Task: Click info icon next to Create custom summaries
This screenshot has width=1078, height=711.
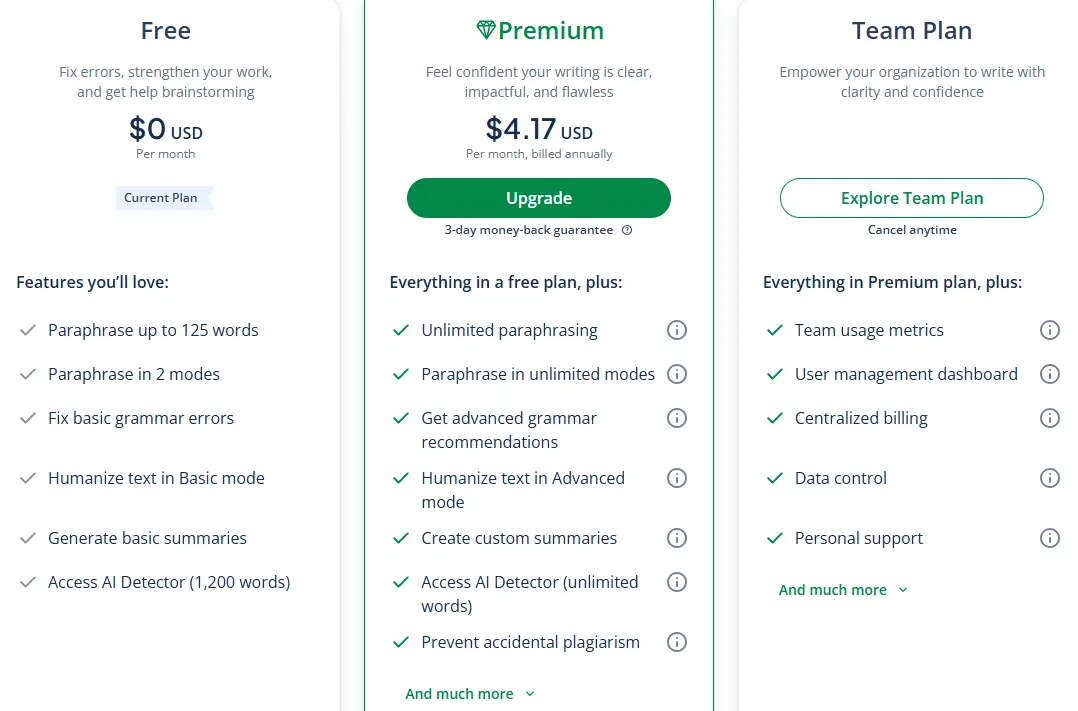Action: (x=676, y=538)
